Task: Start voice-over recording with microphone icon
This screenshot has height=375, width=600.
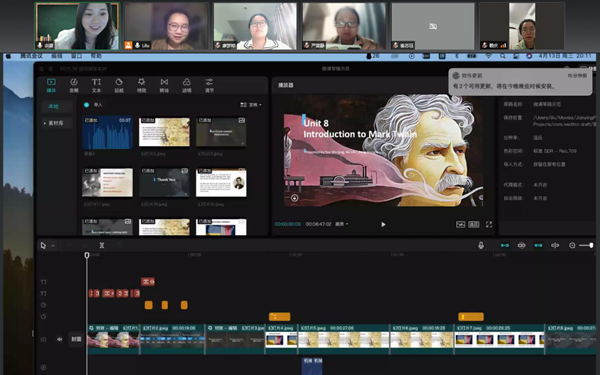Action: pyautogui.click(x=481, y=245)
